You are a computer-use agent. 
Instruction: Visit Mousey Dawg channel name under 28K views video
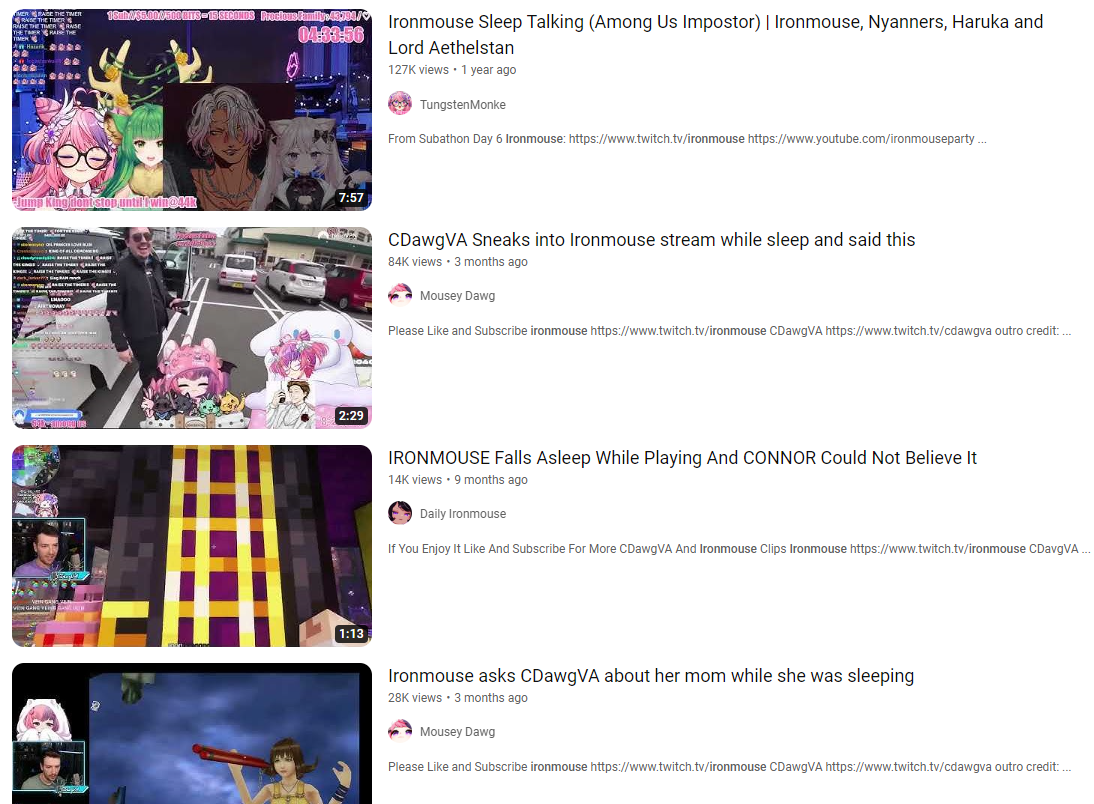457,731
